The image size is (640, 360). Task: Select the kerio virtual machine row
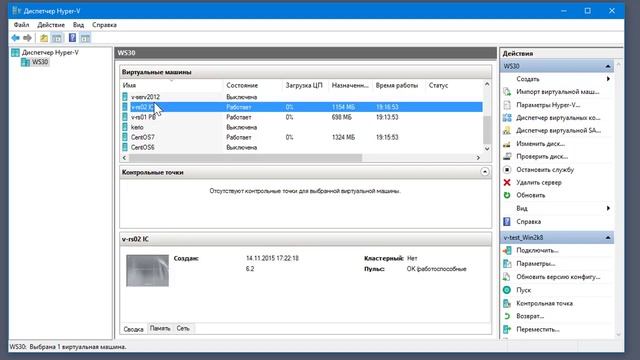click(x=301, y=127)
